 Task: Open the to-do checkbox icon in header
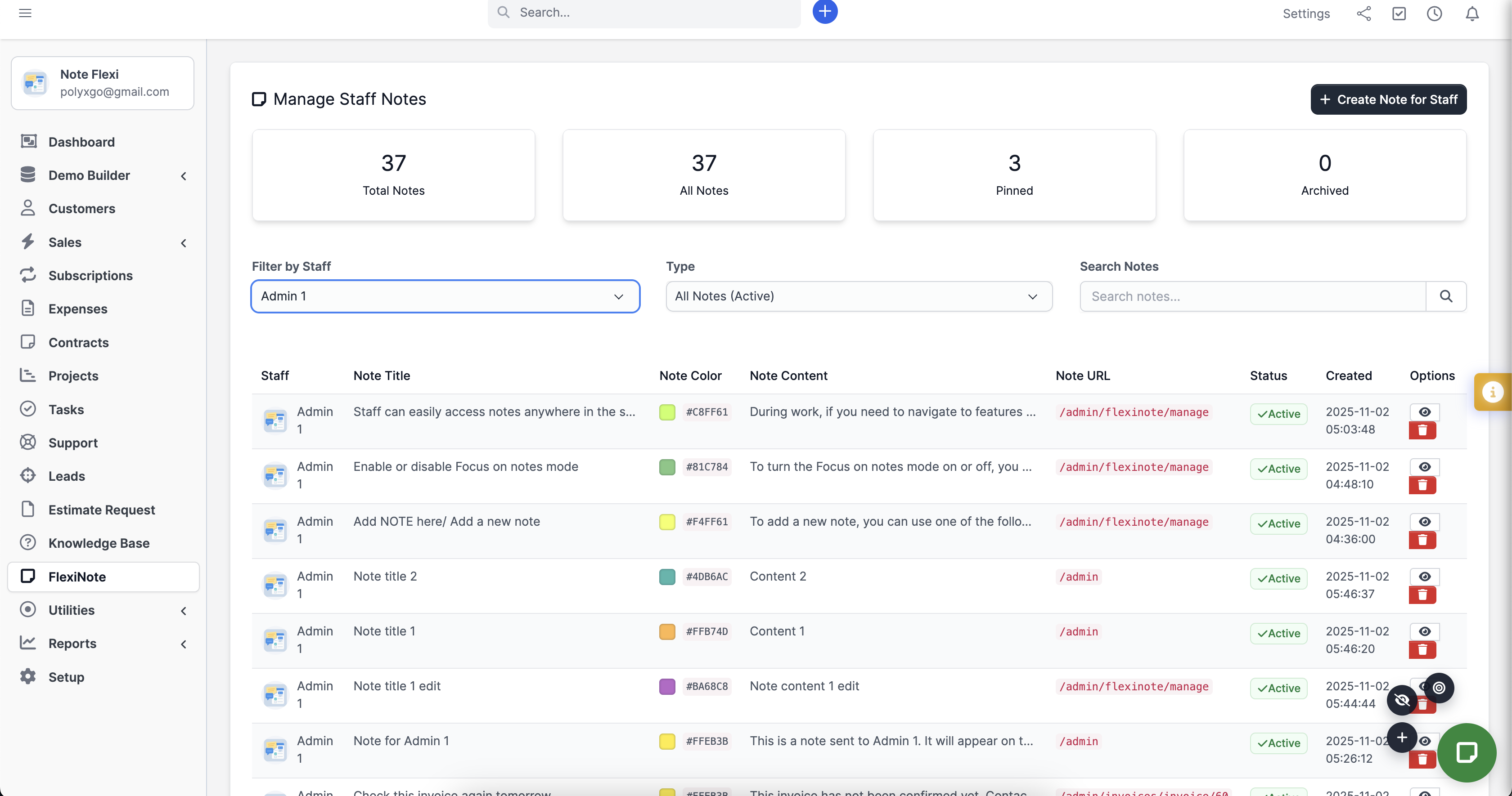(1399, 13)
